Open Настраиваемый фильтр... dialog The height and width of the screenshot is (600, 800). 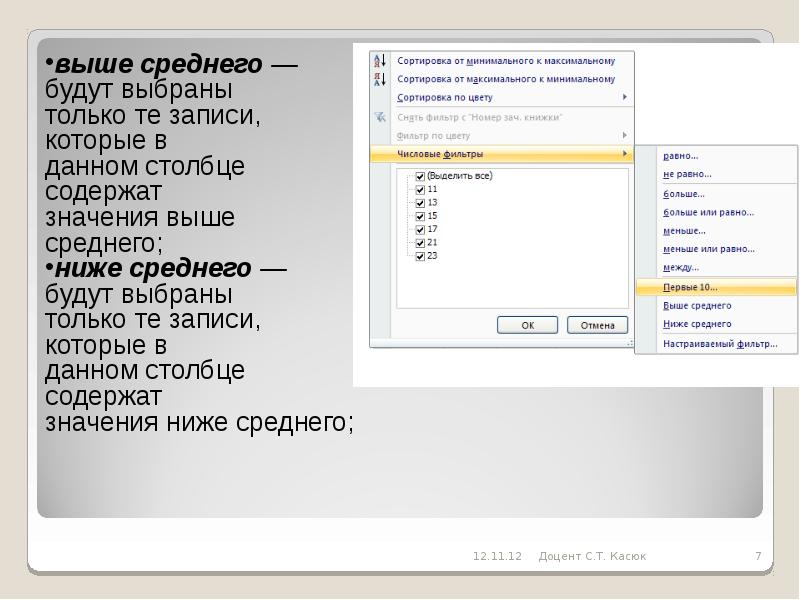[719, 344]
